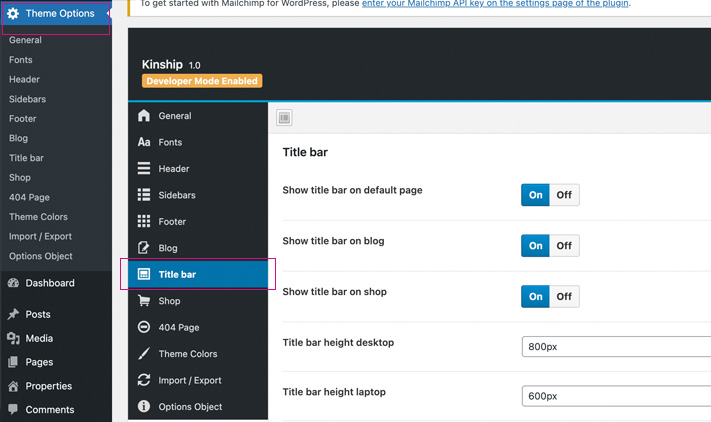Image resolution: width=711 pixels, height=422 pixels.
Task: Open Theme Colors submenu in admin sidebar
Action: tap(39, 217)
